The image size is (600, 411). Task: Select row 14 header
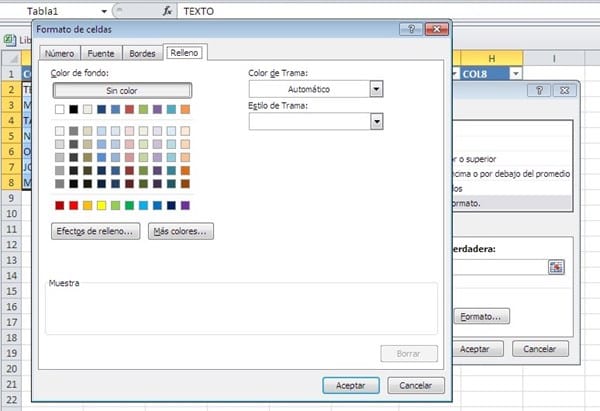(x=11, y=276)
